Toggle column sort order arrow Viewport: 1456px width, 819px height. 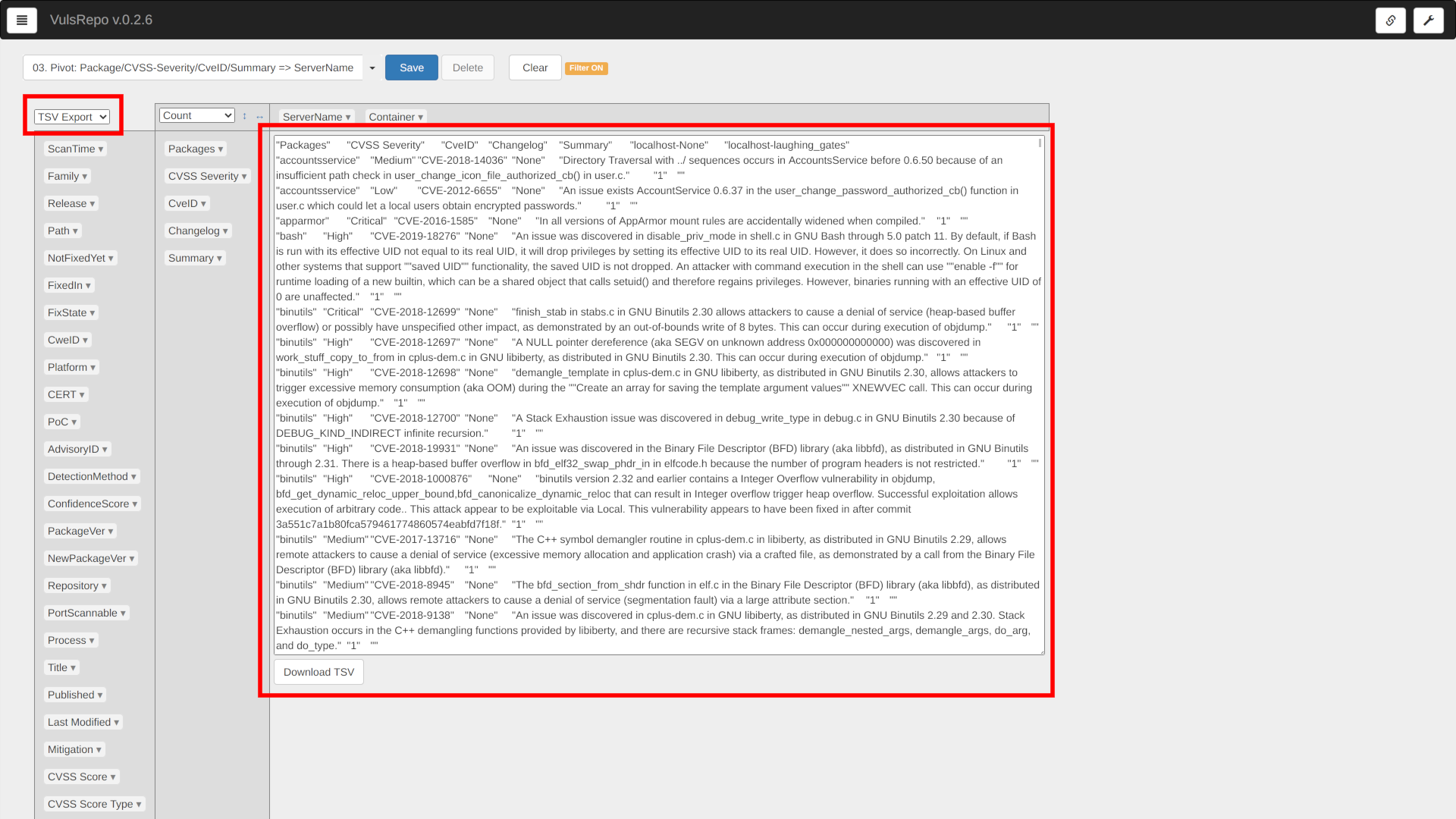coord(259,116)
